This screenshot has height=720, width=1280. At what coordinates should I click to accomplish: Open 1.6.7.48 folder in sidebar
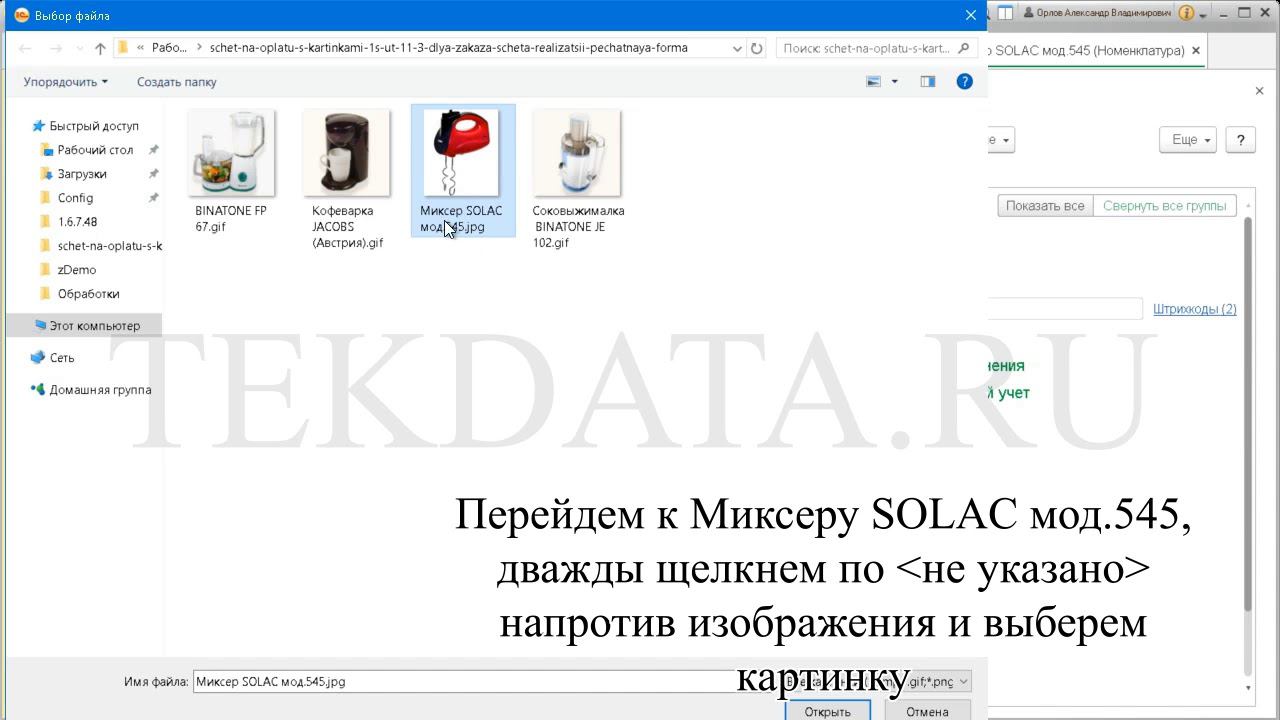pyautogui.click(x=77, y=222)
